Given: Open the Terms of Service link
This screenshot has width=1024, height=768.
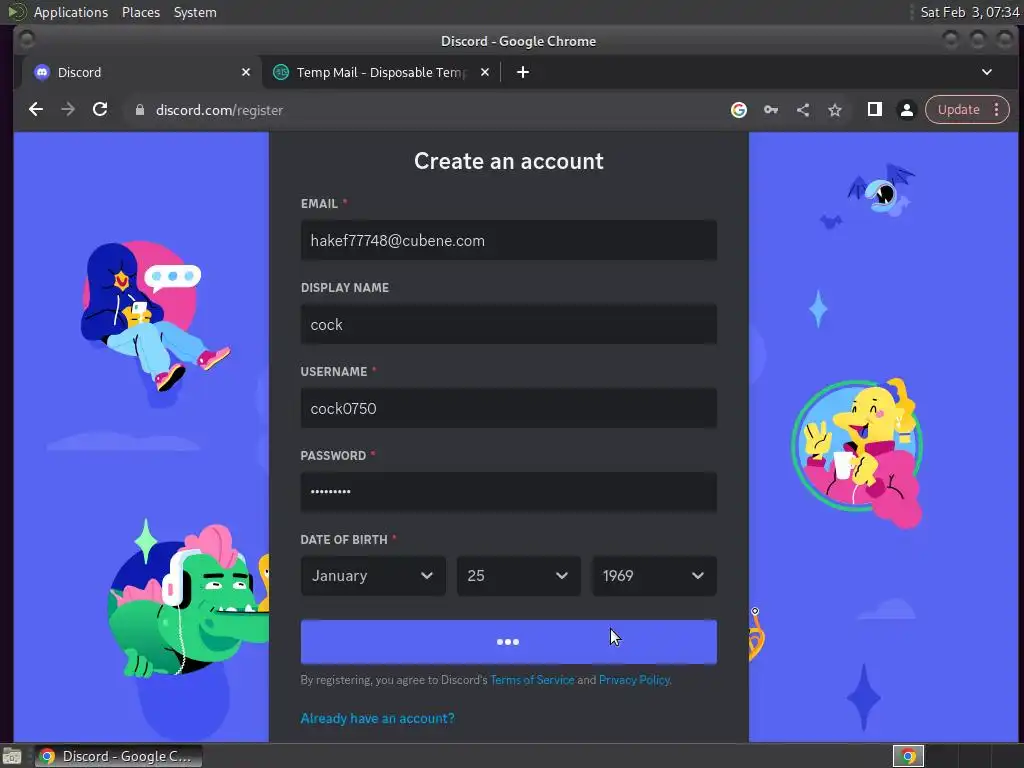Looking at the screenshot, I should point(532,680).
